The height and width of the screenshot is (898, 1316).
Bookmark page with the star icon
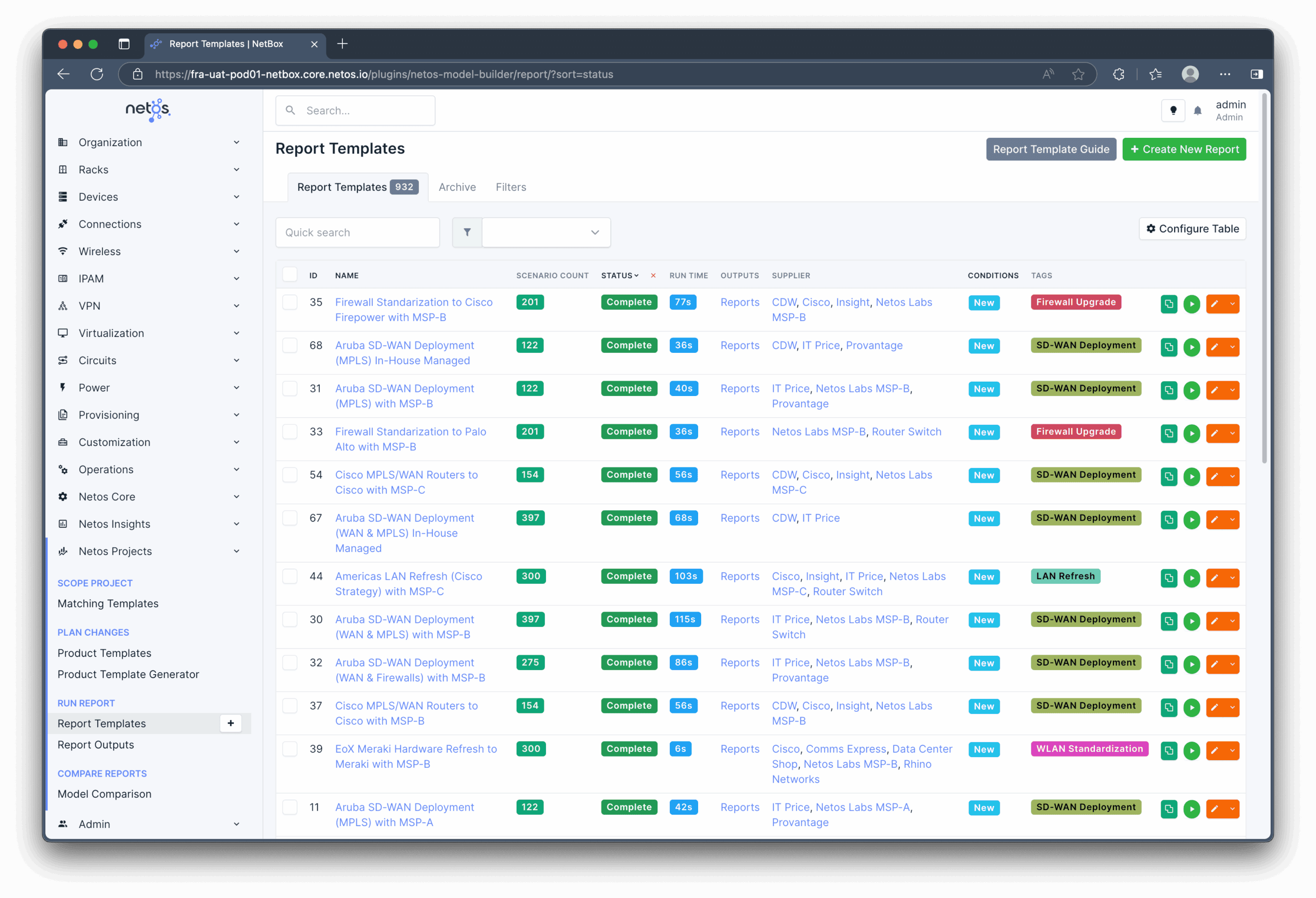coord(1078,74)
